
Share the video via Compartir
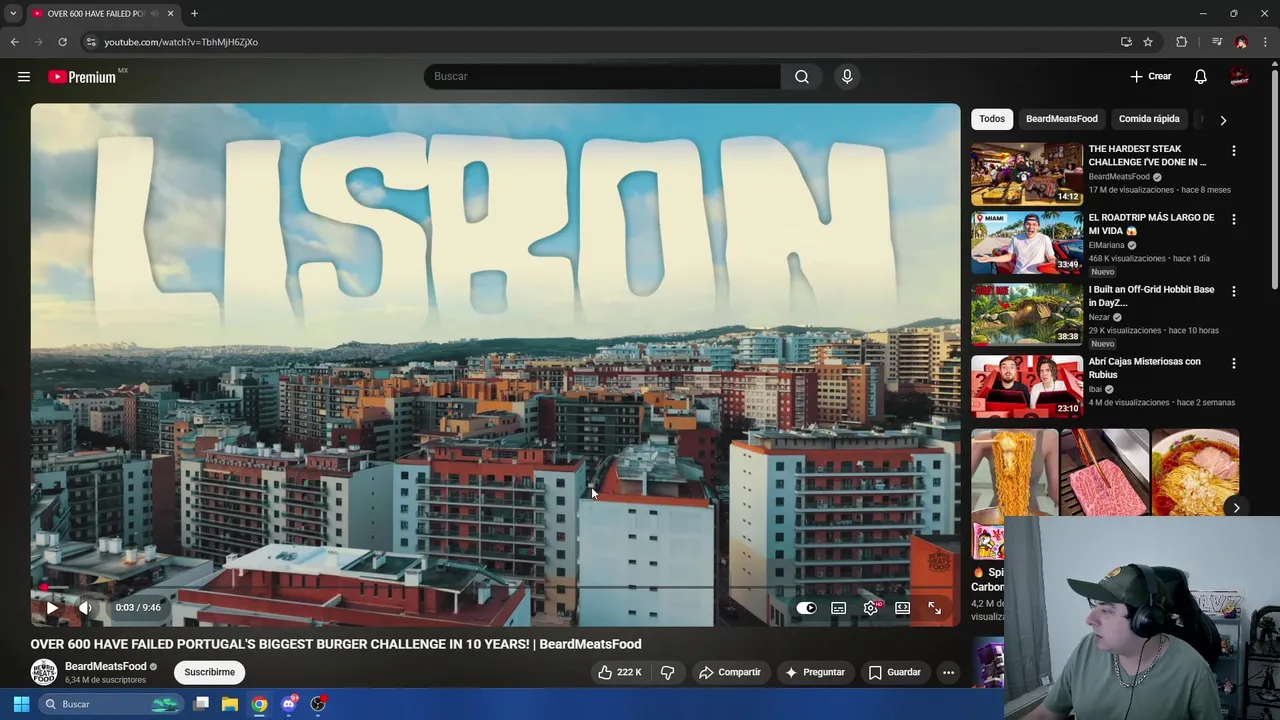(730, 672)
